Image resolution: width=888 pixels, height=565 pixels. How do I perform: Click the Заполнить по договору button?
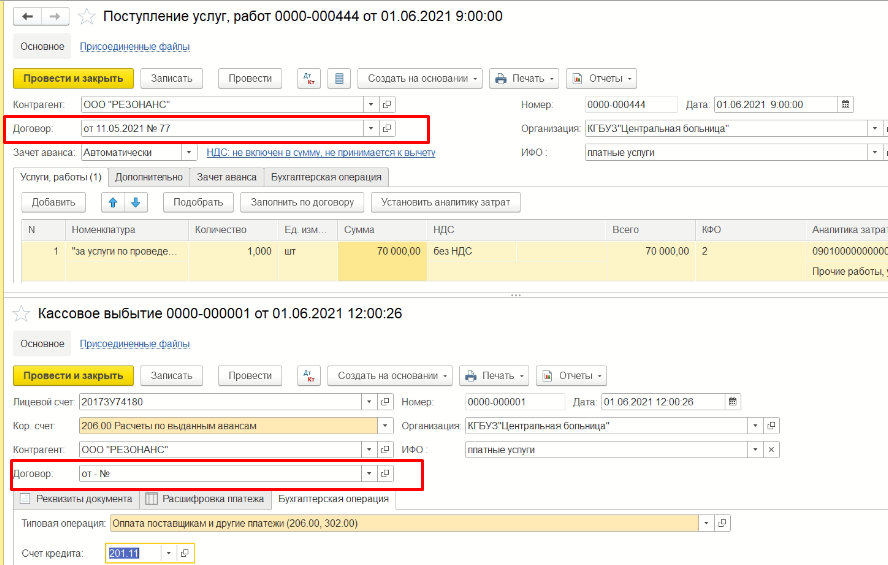(x=301, y=202)
